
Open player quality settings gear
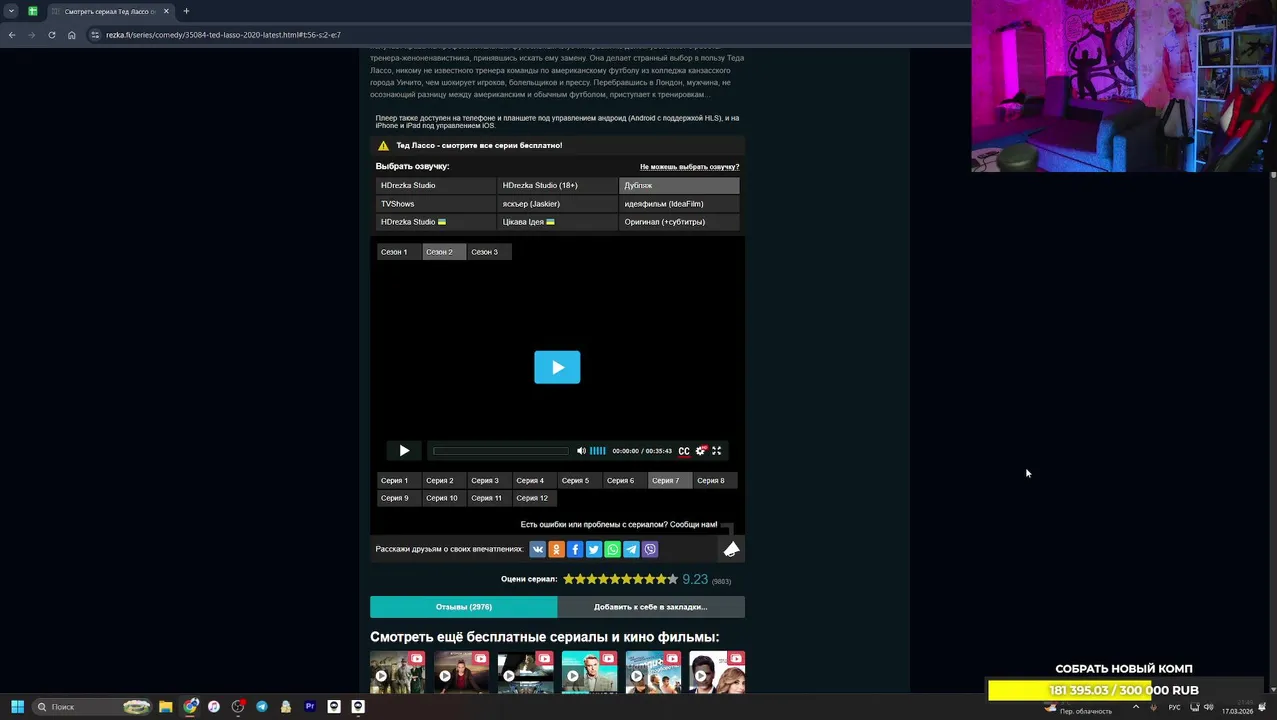(x=700, y=451)
